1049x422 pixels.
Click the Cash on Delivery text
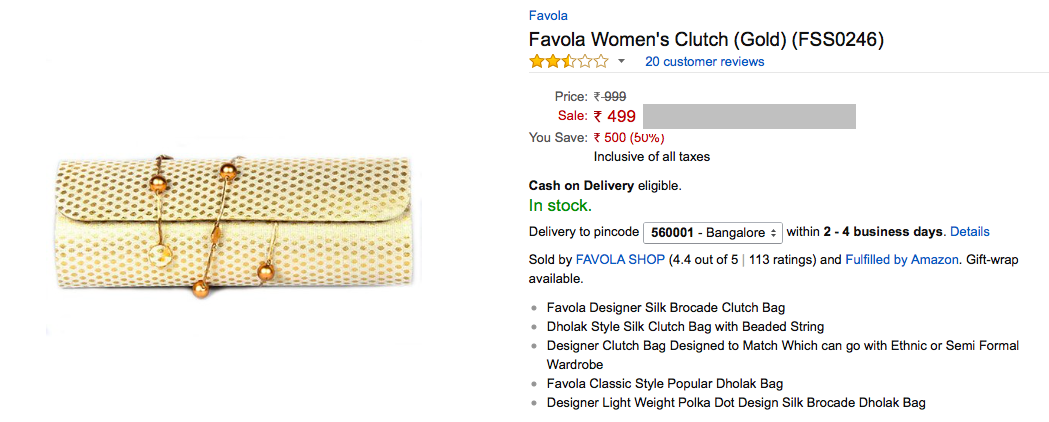click(x=581, y=185)
